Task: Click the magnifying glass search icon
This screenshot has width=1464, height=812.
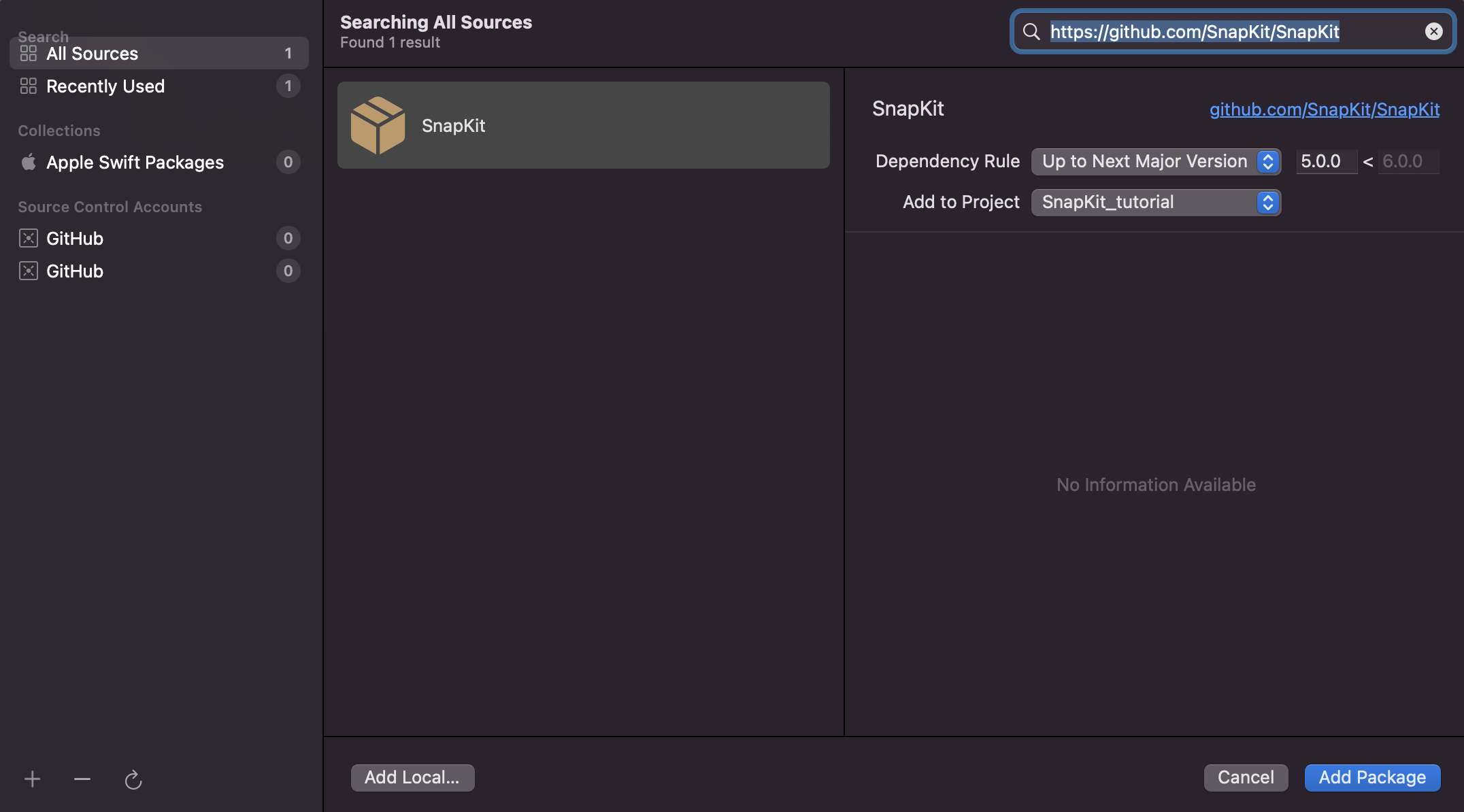Action: (1031, 31)
